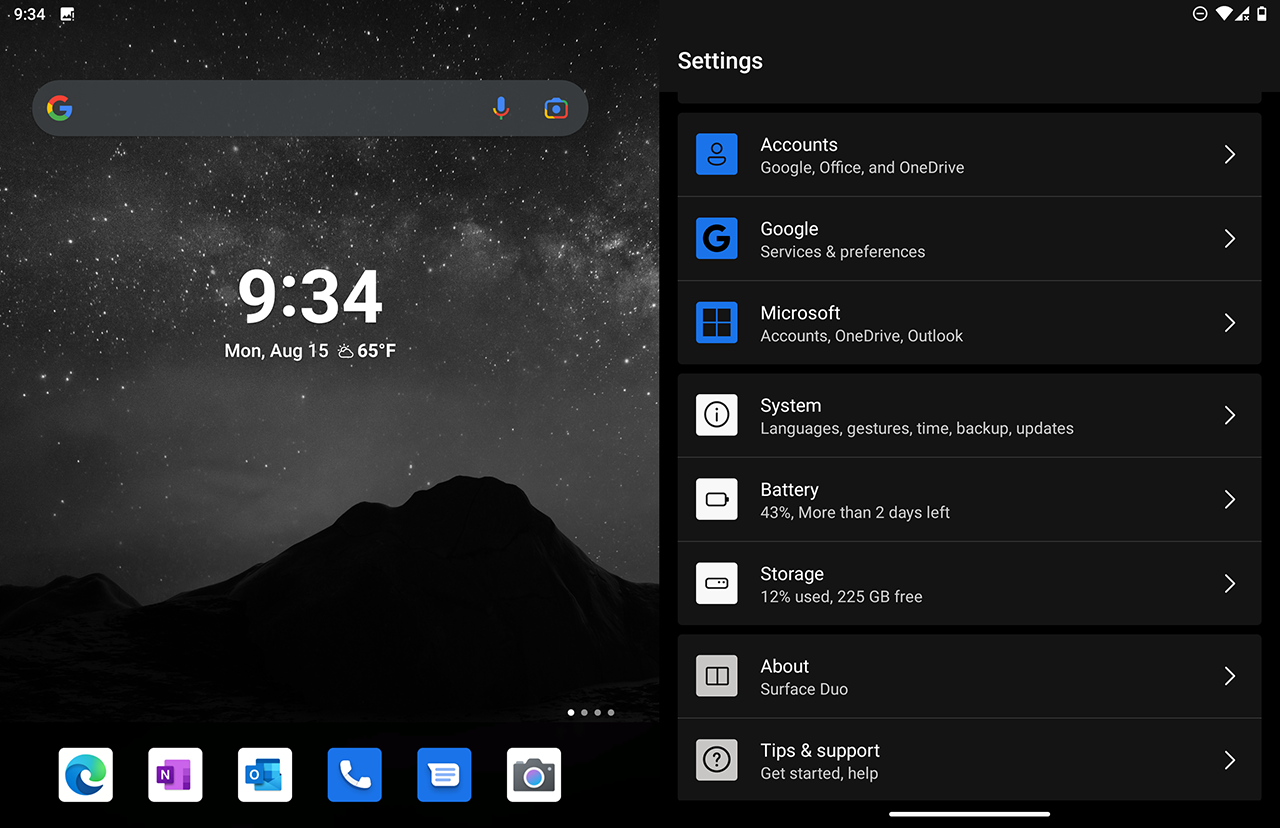
Task: Launch OneNote app from the dock
Action: [x=175, y=775]
